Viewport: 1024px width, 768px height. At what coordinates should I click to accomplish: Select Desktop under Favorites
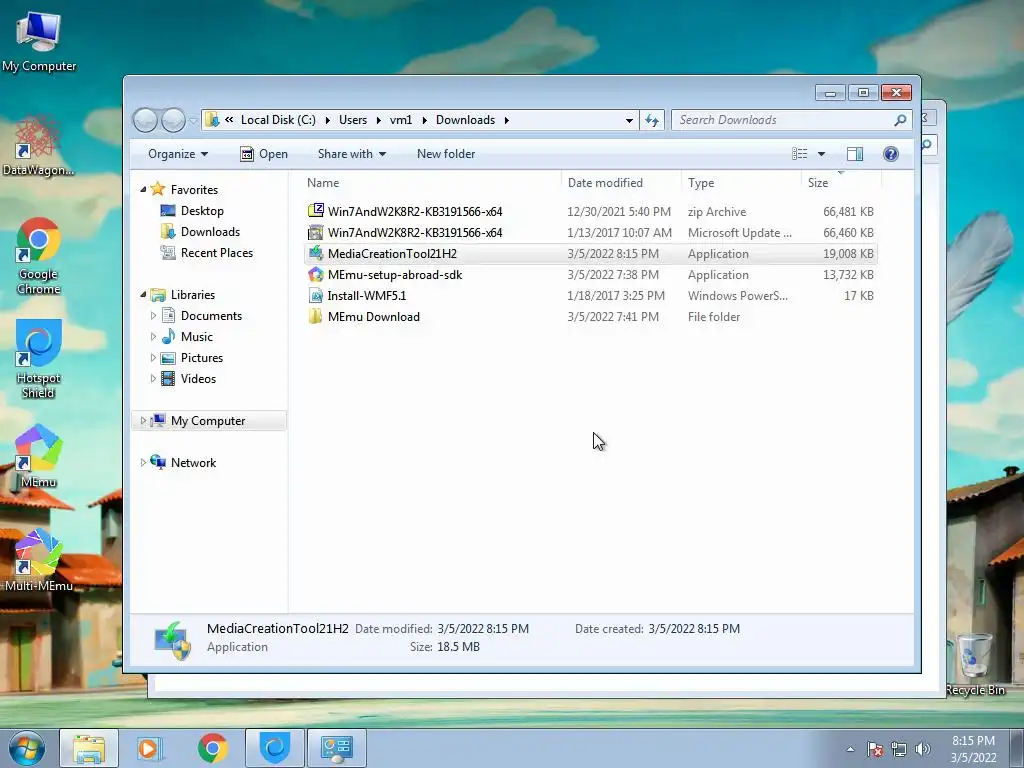(192, 211)
